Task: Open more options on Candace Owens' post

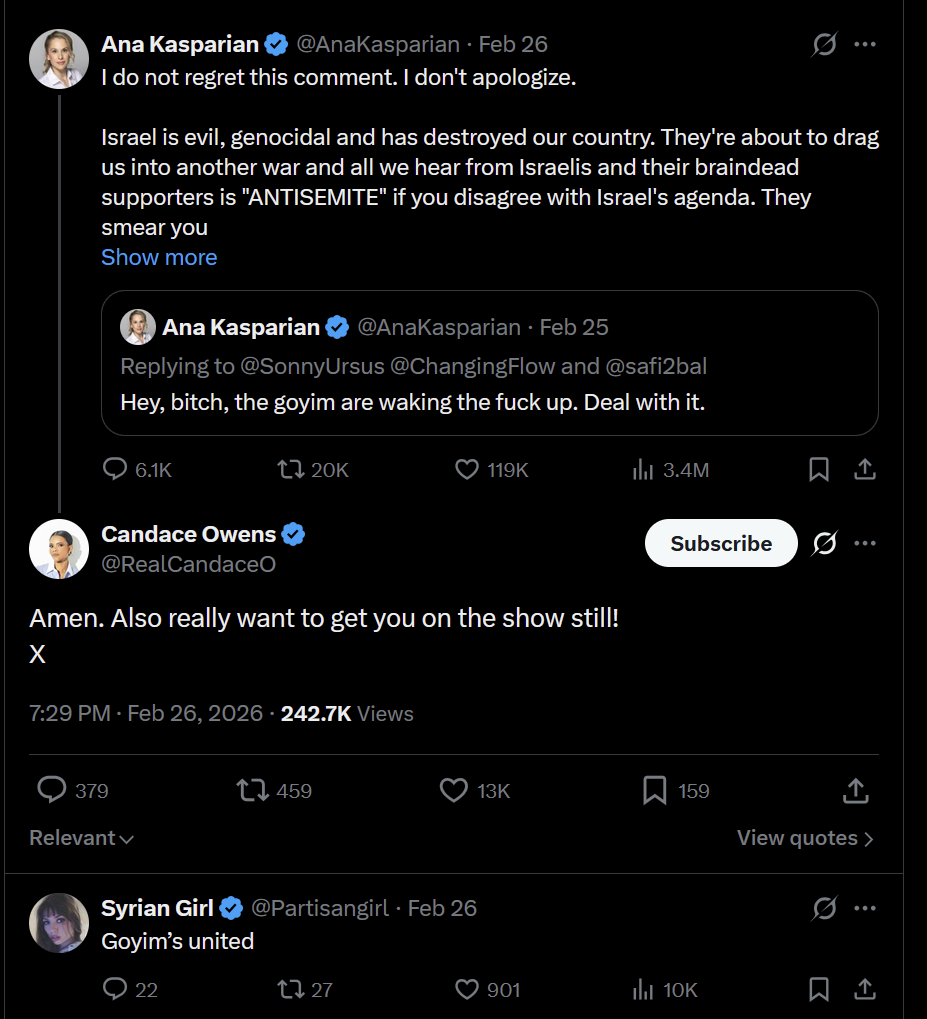Action: click(865, 543)
